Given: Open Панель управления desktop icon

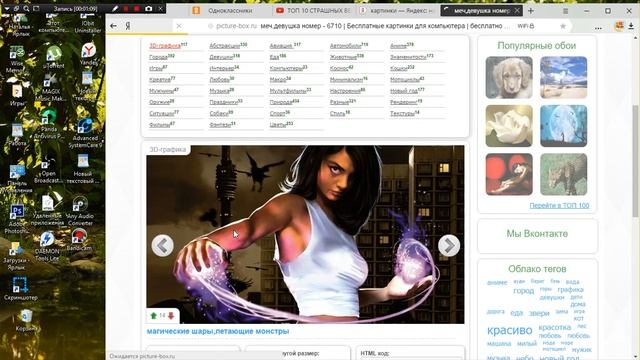Looking at the screenshot, I should pyautogui.click(x=17, y=179).
